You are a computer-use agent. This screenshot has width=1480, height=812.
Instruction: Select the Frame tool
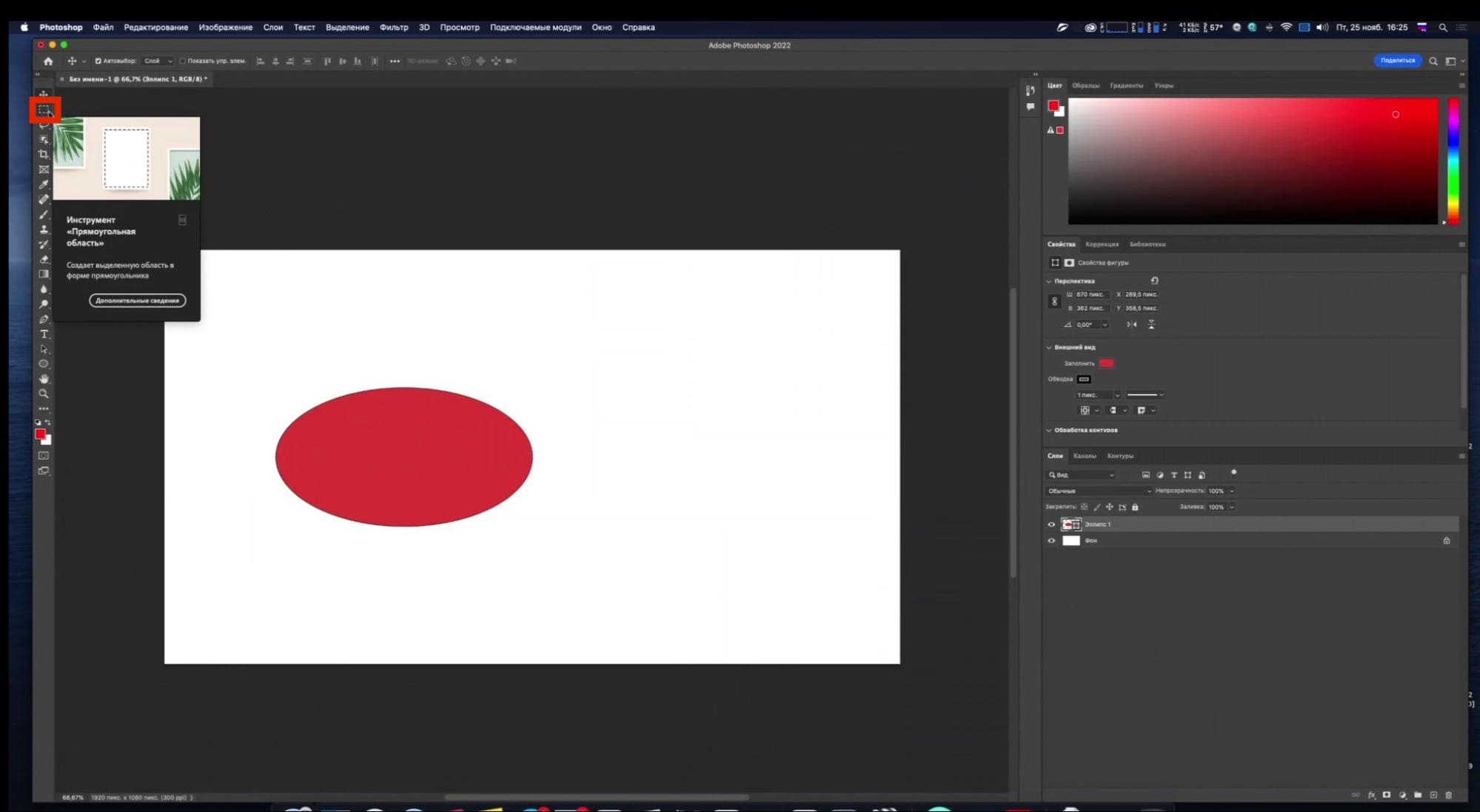[44, 170]
